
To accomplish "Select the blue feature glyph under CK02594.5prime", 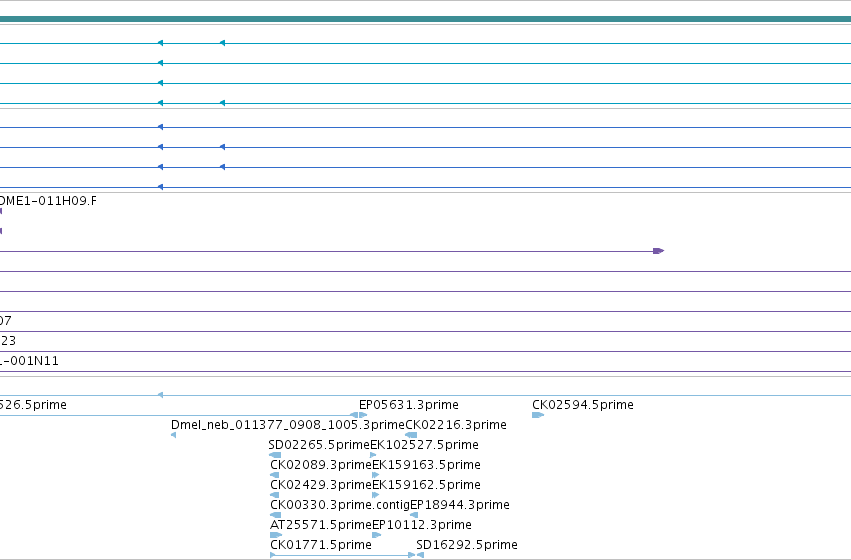I will click(x=538, y=415).
